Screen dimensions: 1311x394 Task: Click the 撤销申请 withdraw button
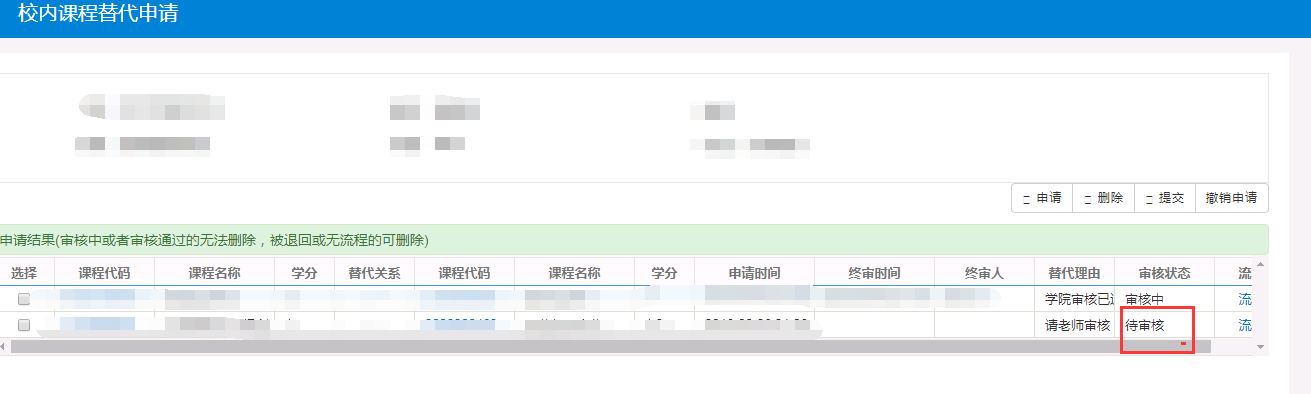coord(1232,198)
